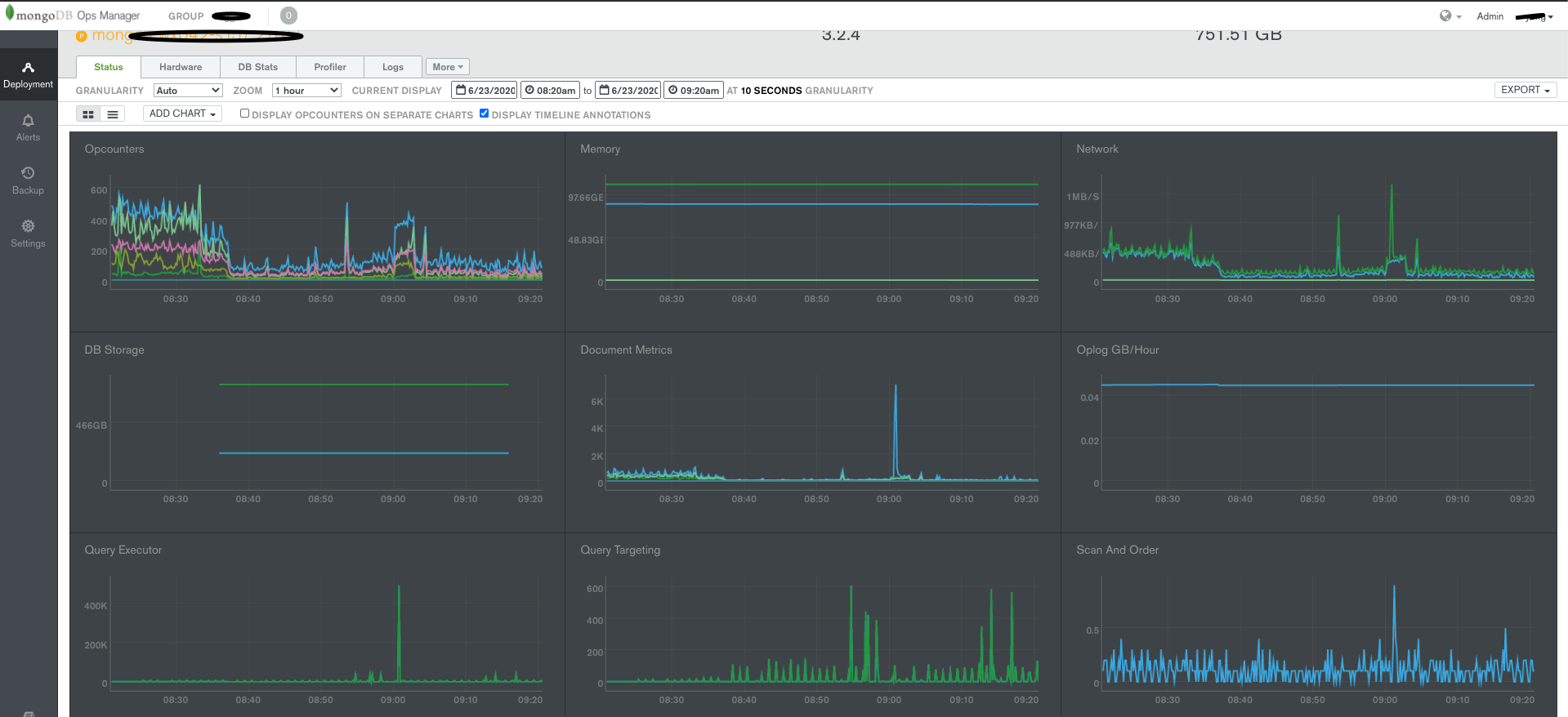
Task: Switch to the DB Stats tab
Action: (258, 67)
